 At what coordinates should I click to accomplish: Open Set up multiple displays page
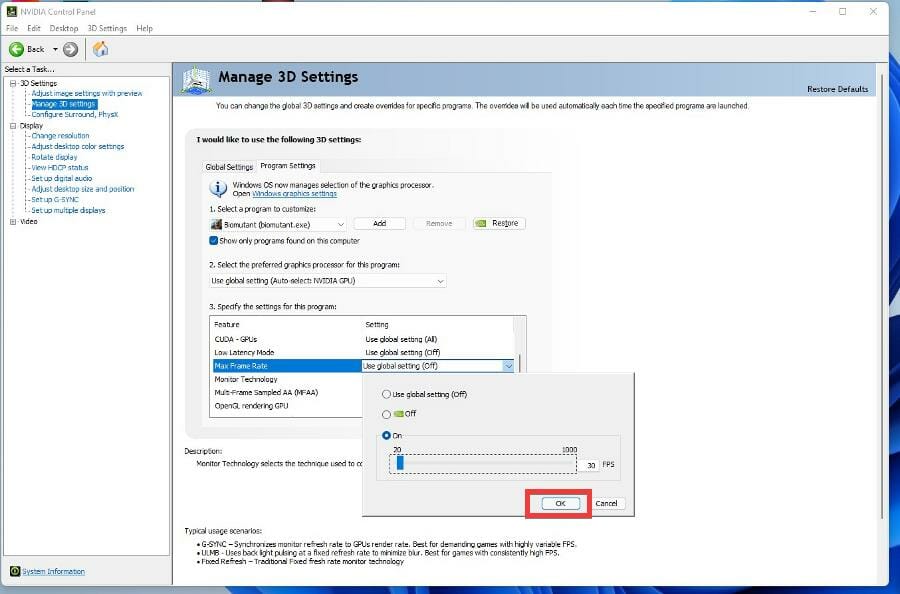click(x=68, y=211)
